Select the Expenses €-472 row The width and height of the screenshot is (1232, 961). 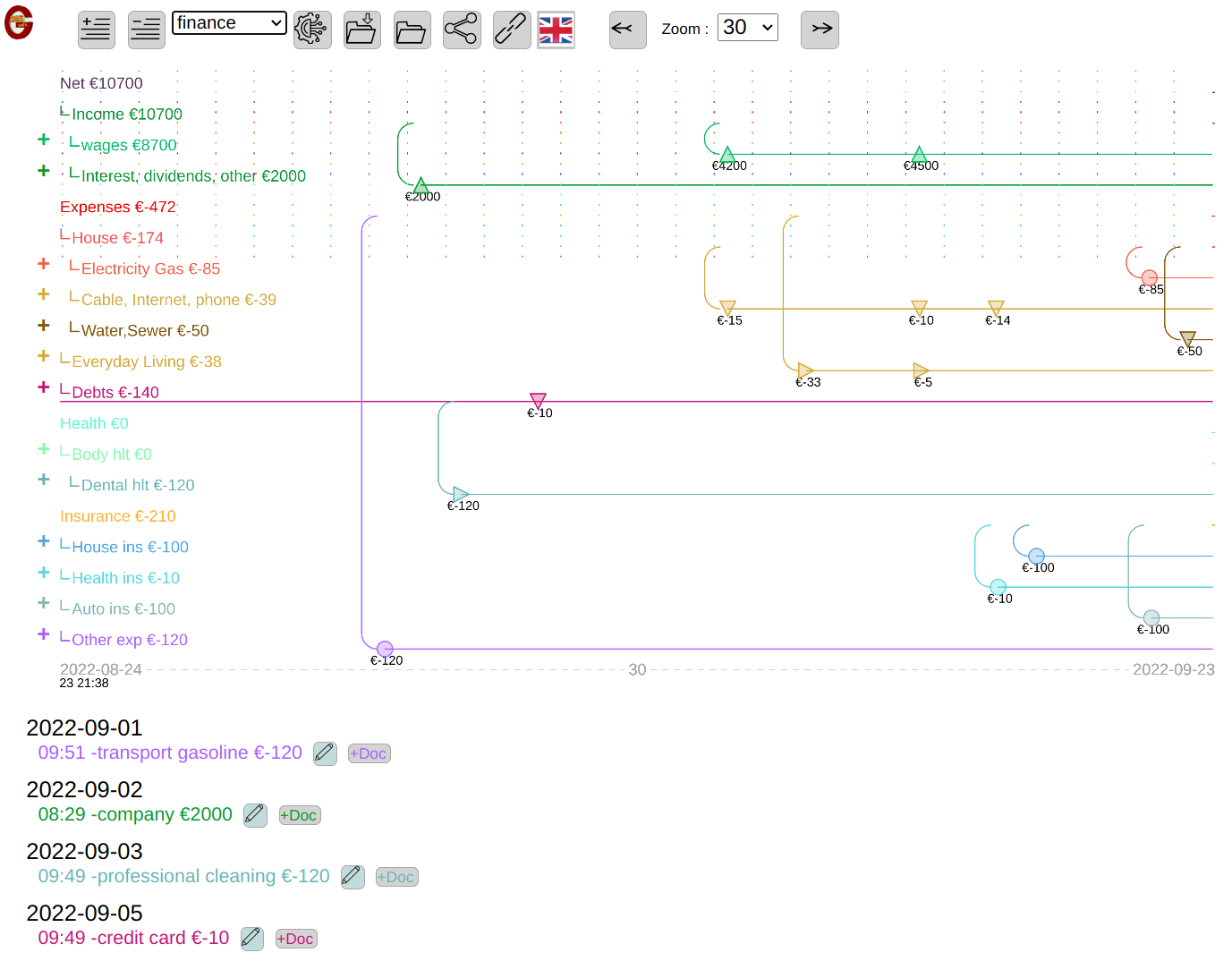(118, 207)
